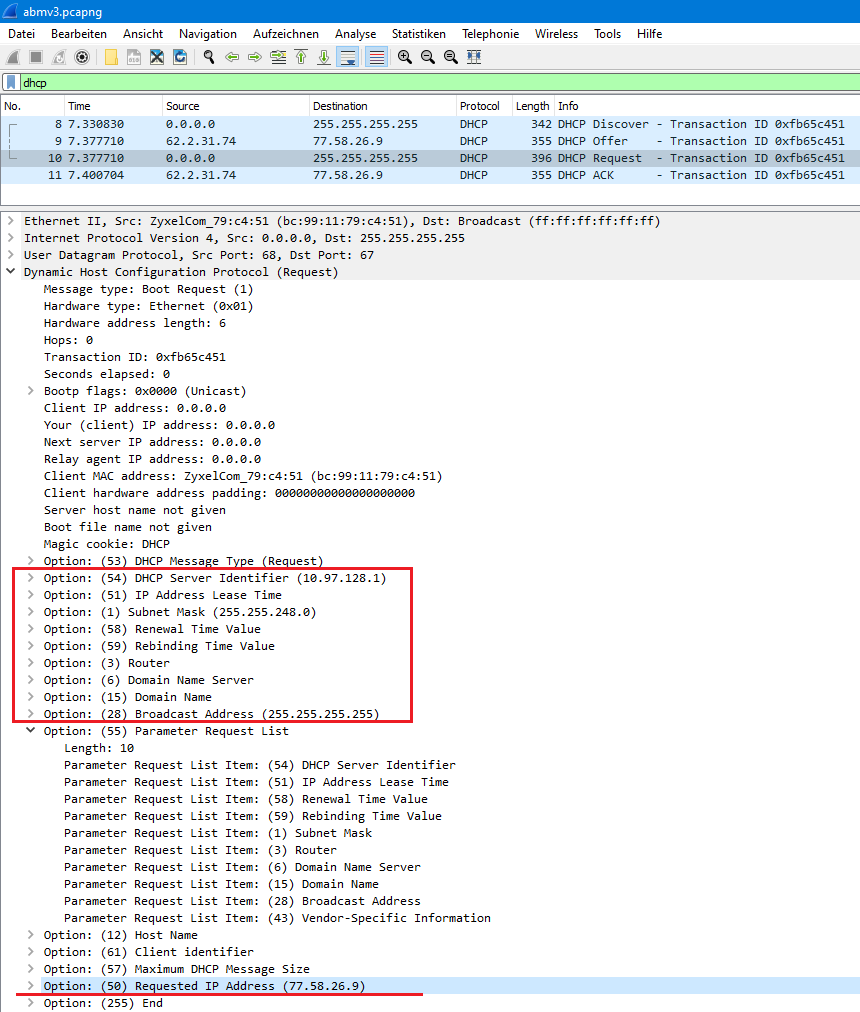Viewport: 860px width, 1012px height.
Task: Select the DHCP Discover packet 8
Action: (x=400, y=124)
